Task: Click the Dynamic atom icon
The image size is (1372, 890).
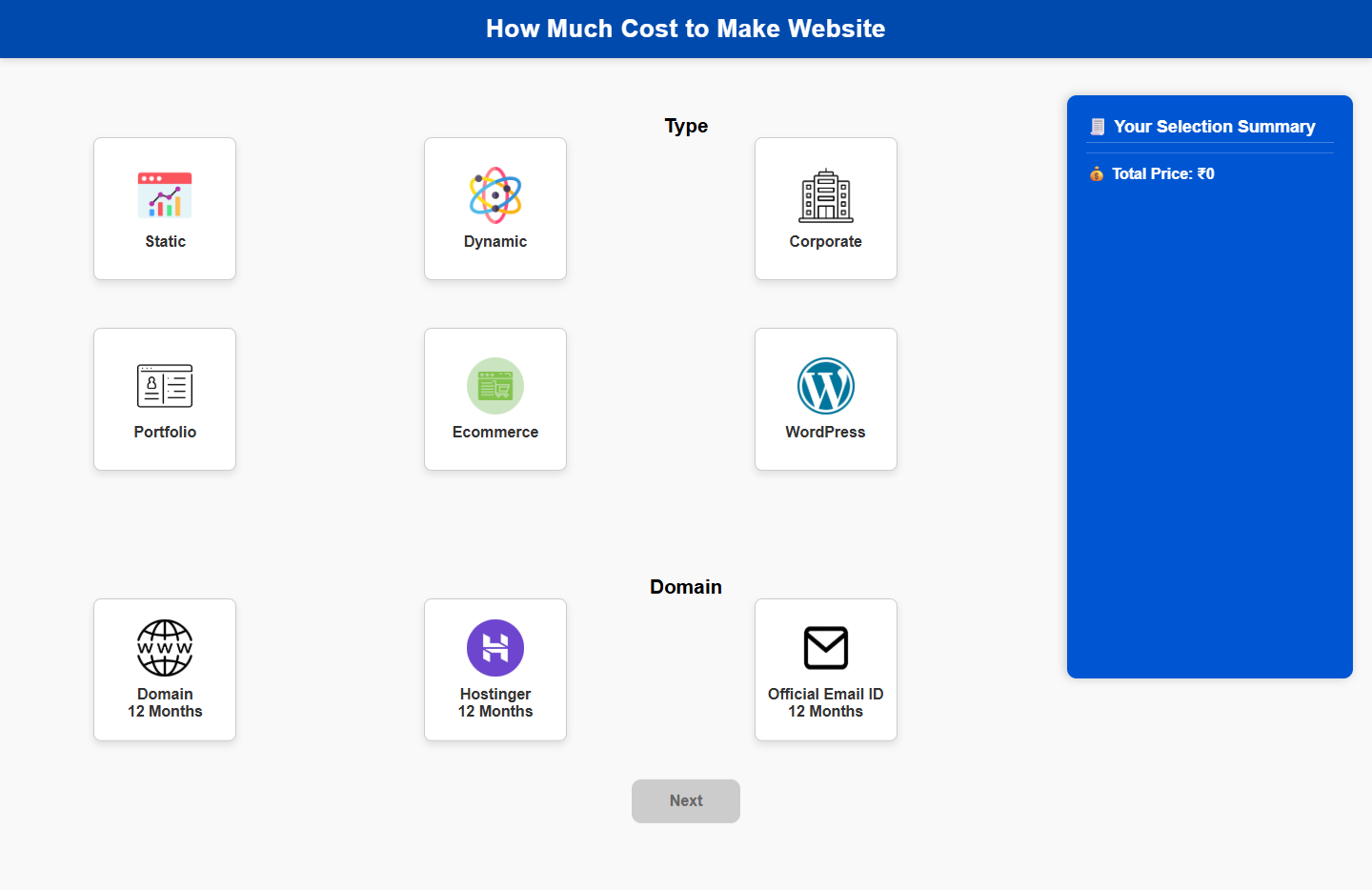Action: pos(494,195)
